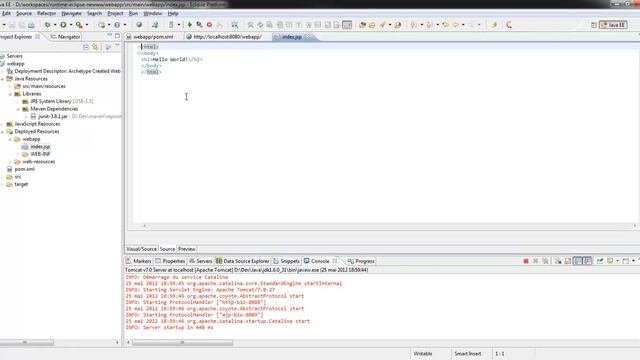Click Remove All Terminated Launches icon
Image resolution: width=640 pixels, height=360 pixels.
(x=545, y=261)
